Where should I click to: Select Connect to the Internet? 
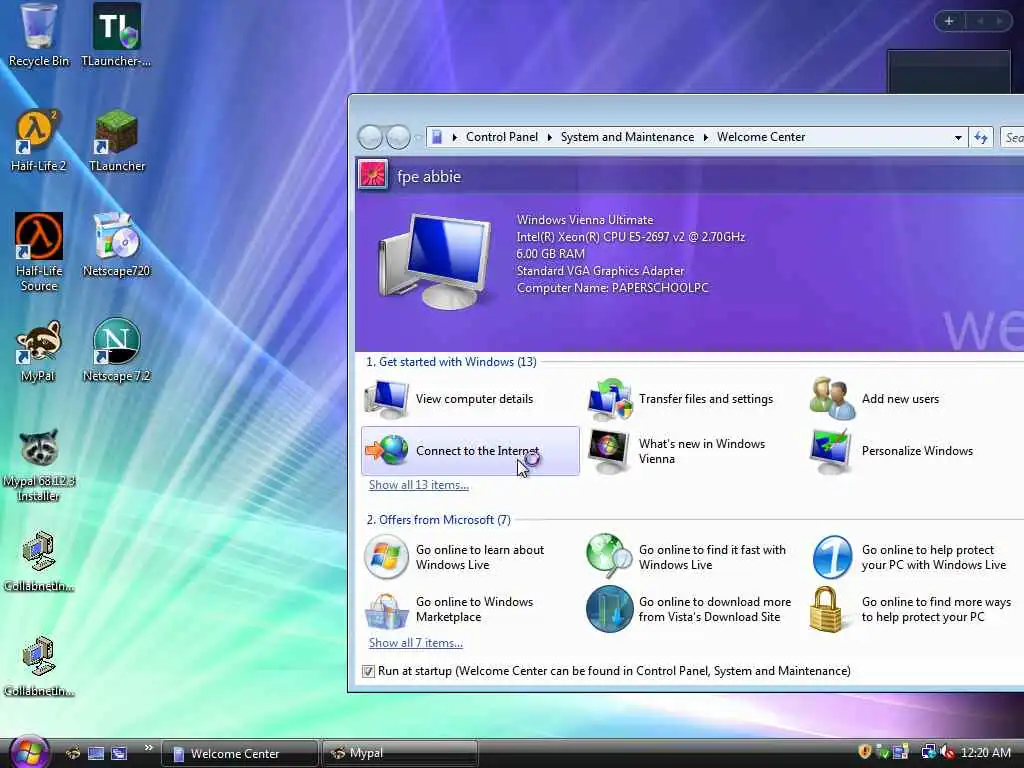click(470, 451)
